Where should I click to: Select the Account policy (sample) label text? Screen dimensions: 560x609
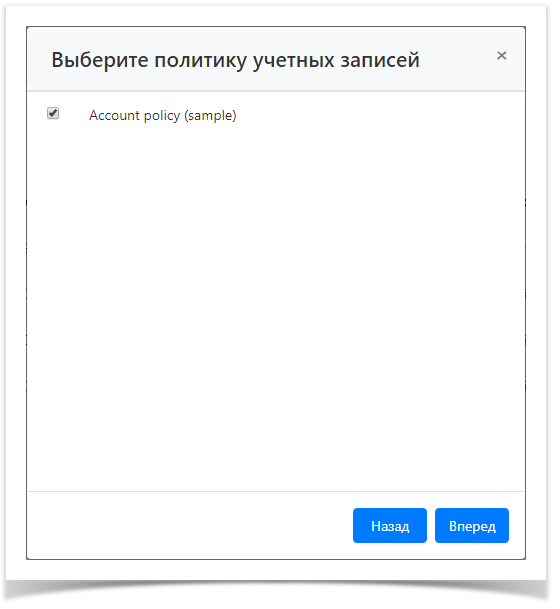pos(163,115)
